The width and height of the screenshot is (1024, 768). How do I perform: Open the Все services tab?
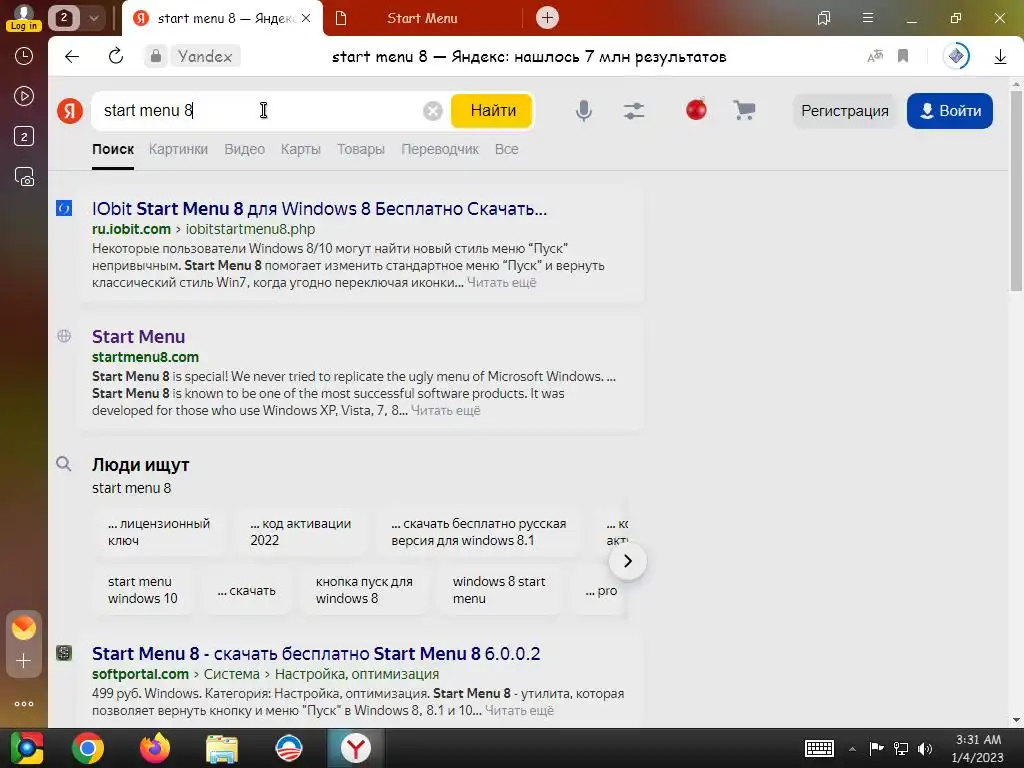tap(507, 149)
